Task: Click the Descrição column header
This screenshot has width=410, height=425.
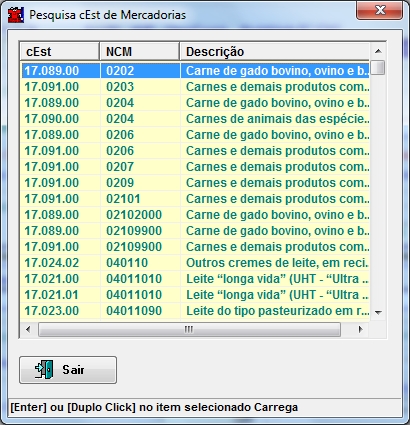Action: pyautogui.click(x=275, y=52)
